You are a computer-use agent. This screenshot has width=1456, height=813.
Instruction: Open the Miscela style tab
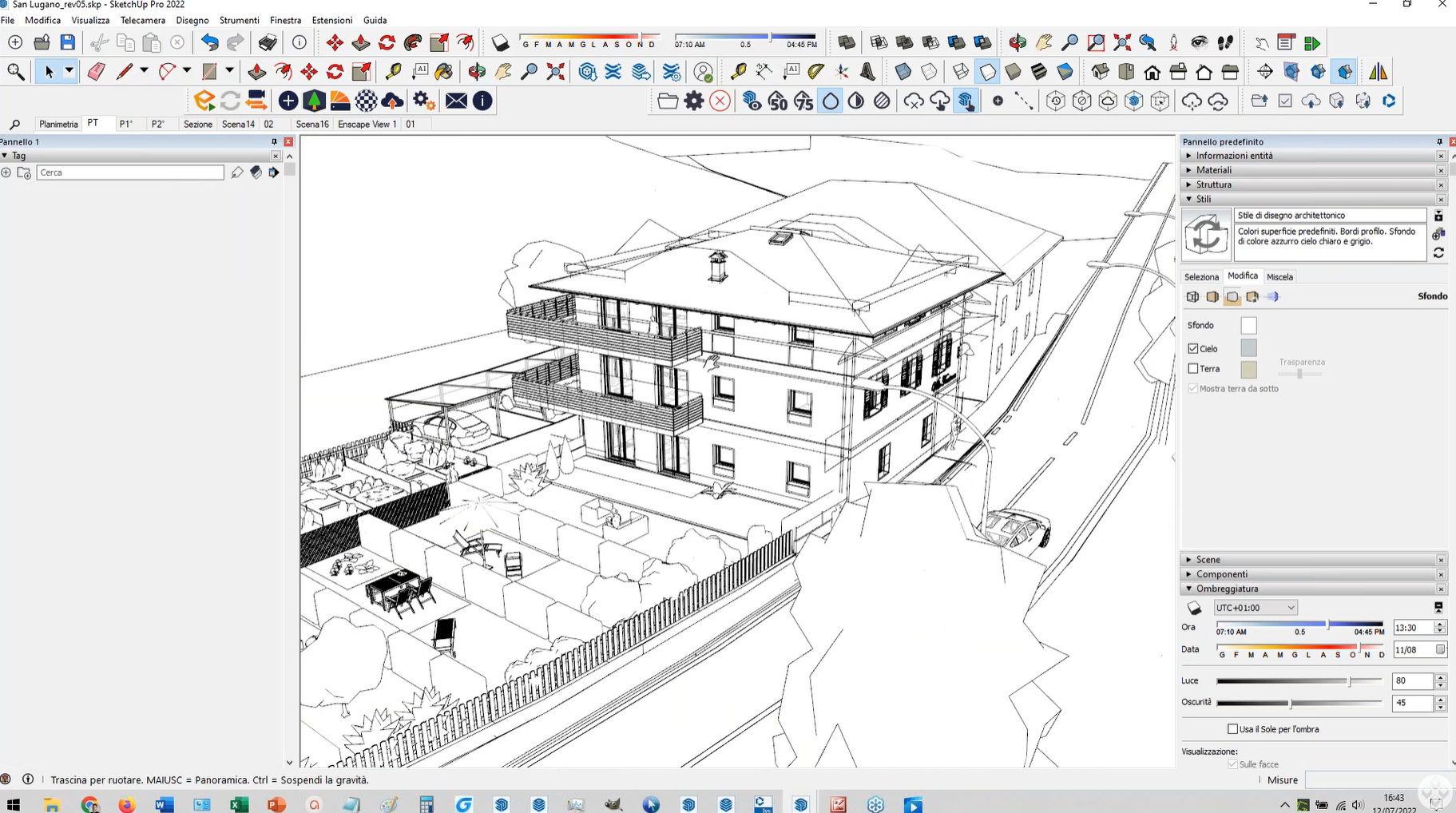[x=1279, y=277]
